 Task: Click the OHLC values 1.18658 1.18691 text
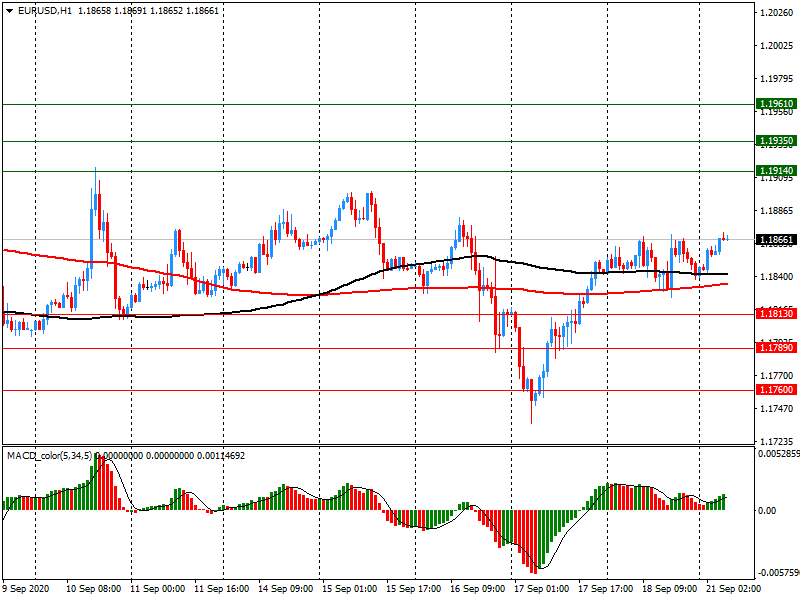112,11
